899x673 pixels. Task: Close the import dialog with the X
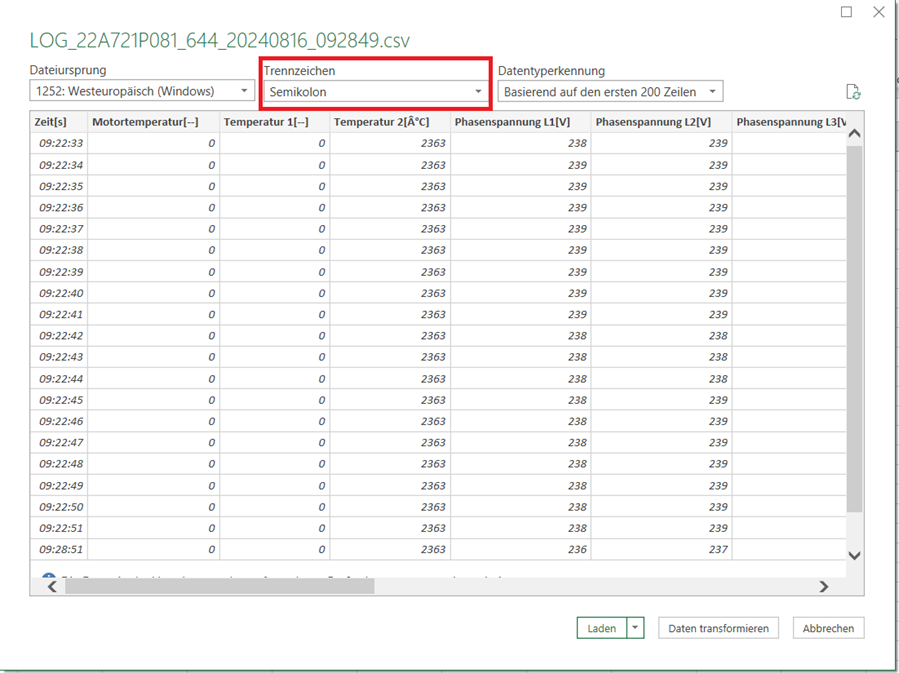[878, 12]
